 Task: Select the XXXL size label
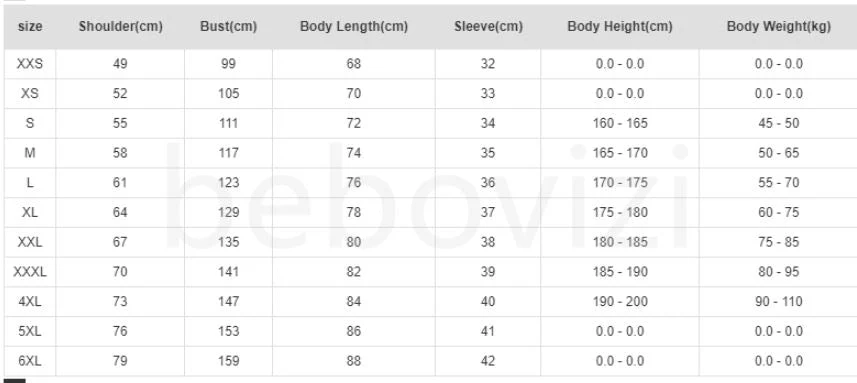coord(30,272)
